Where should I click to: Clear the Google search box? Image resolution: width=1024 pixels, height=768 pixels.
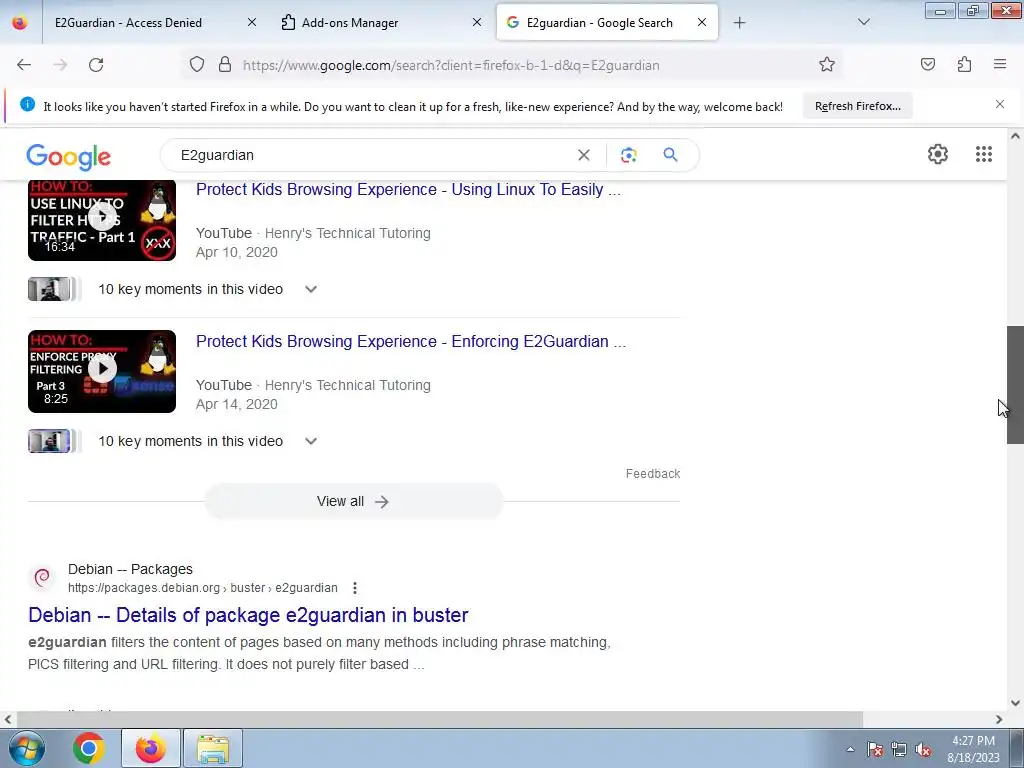[584, 155]
